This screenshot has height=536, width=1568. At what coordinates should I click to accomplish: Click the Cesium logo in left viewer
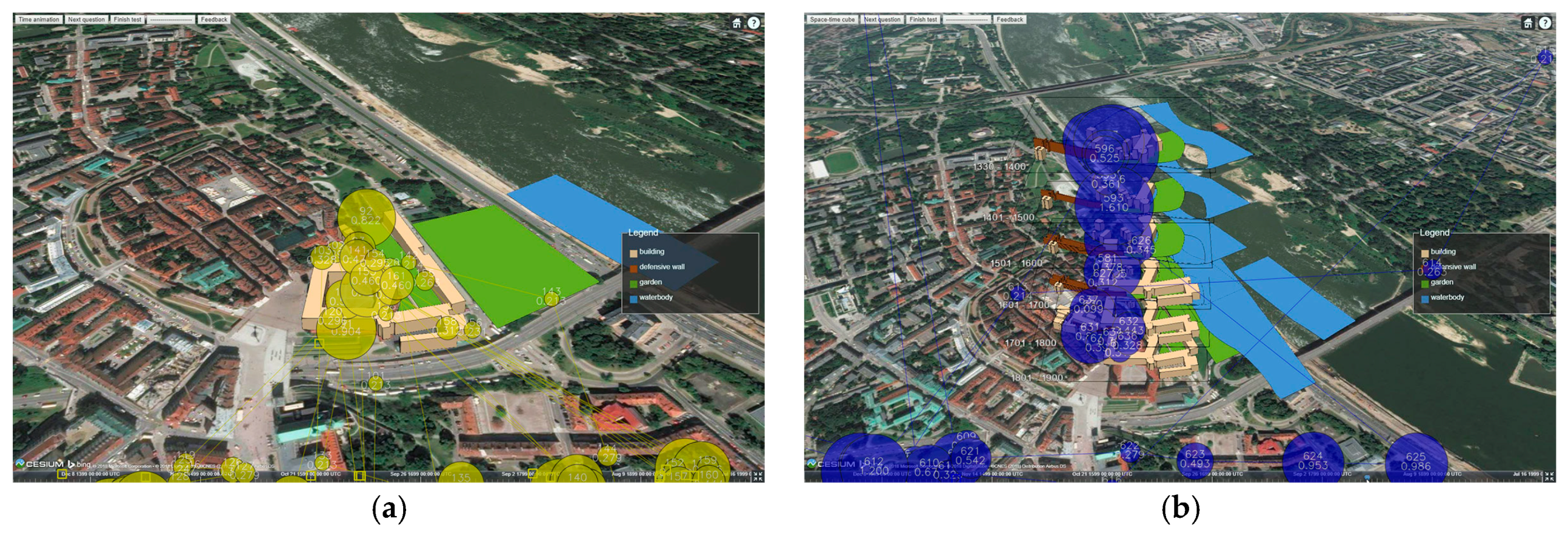[x=39, y=463]
